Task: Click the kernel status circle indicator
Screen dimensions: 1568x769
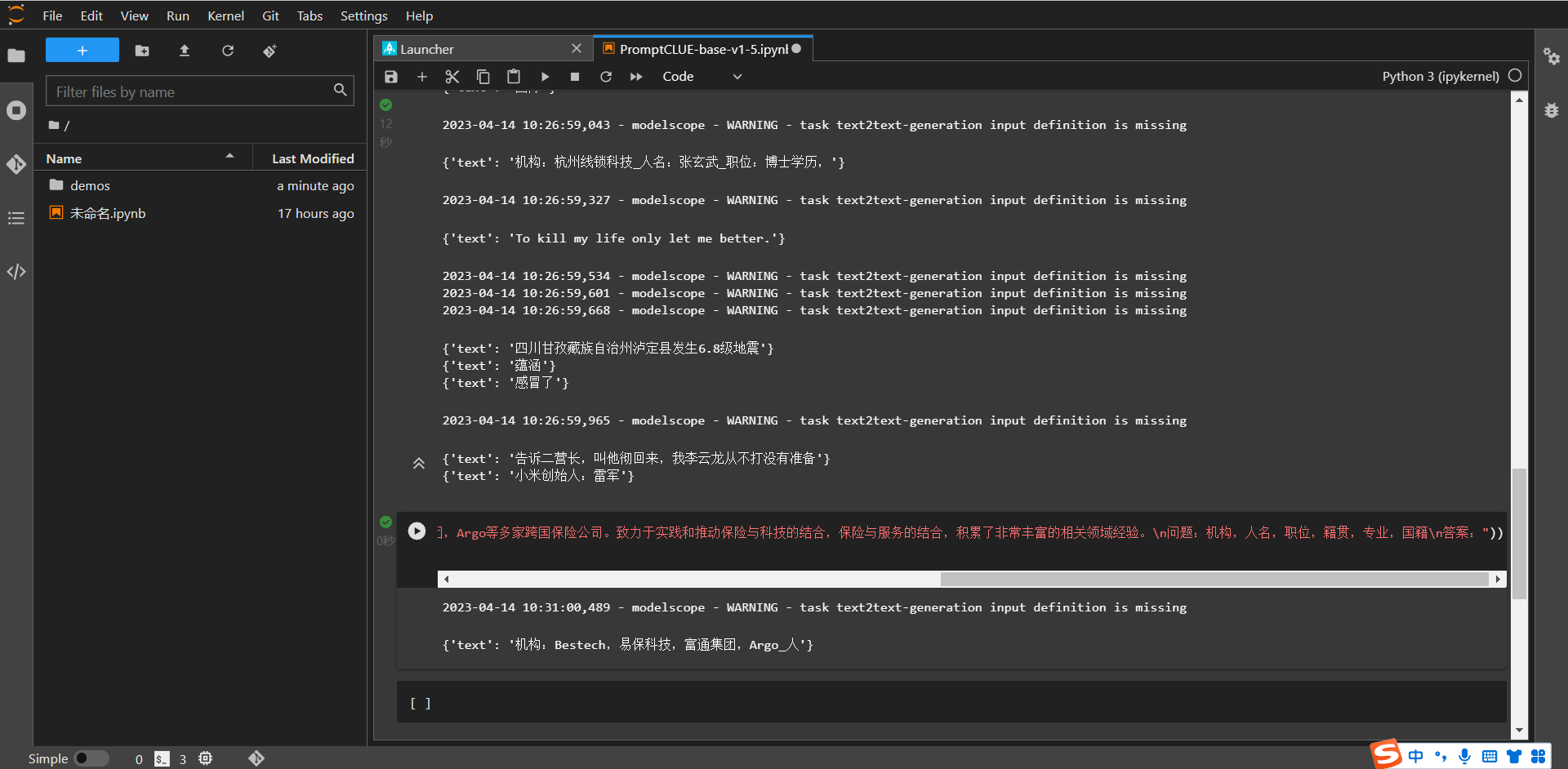Action: click(1516, 75)
